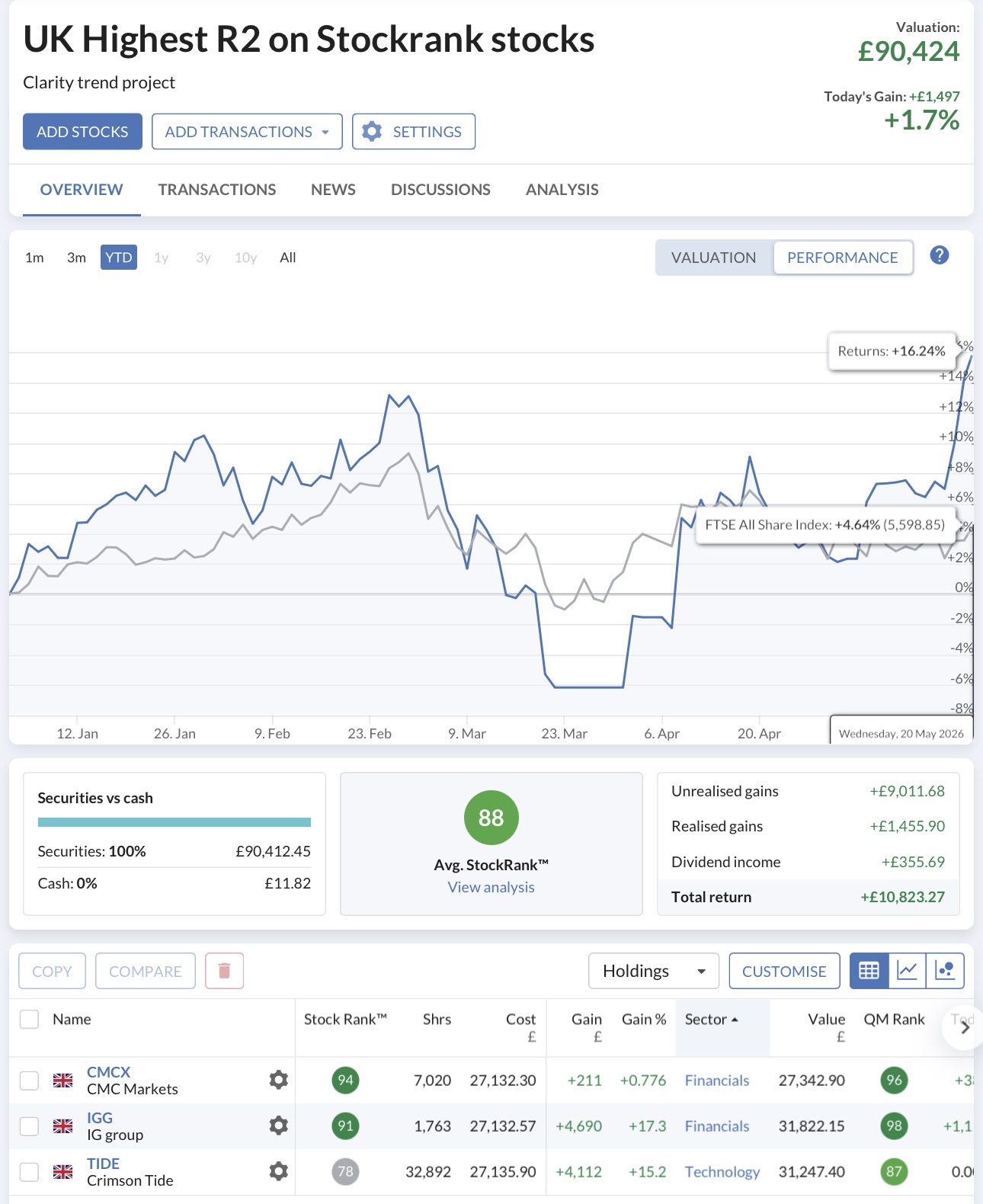Open gear settings for CMC Markets row
Viewport: 983px width, 1204px height.
tap(279, 1080)
